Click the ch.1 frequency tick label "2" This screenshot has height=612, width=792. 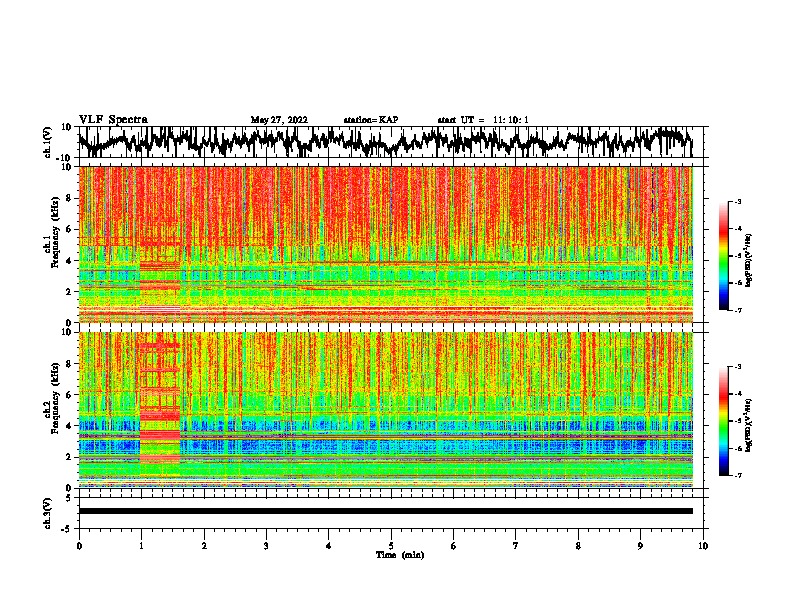tap(69, 291)
